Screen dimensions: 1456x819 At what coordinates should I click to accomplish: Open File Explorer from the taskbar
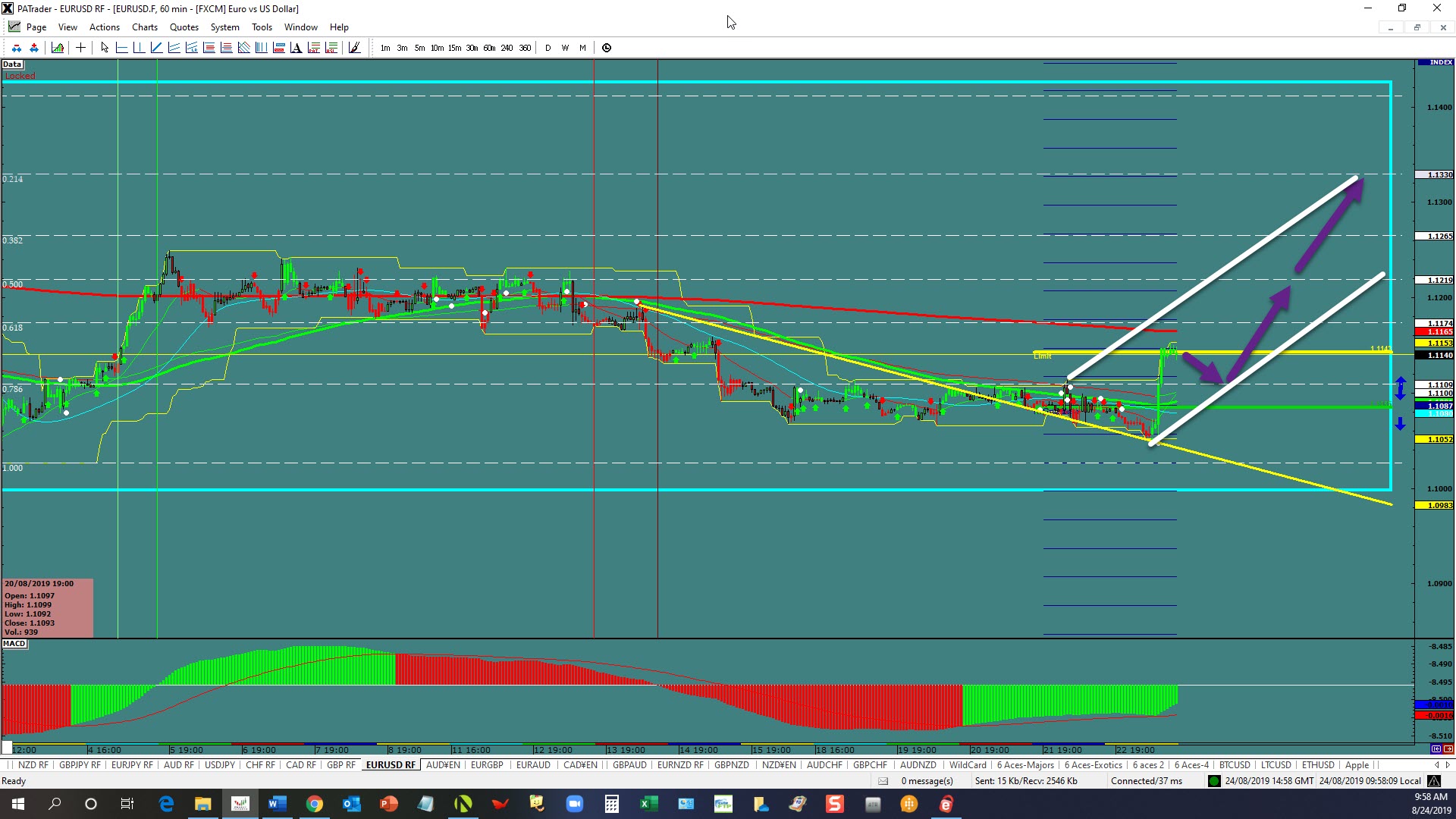pyautogui.click(x=202, y=804)
